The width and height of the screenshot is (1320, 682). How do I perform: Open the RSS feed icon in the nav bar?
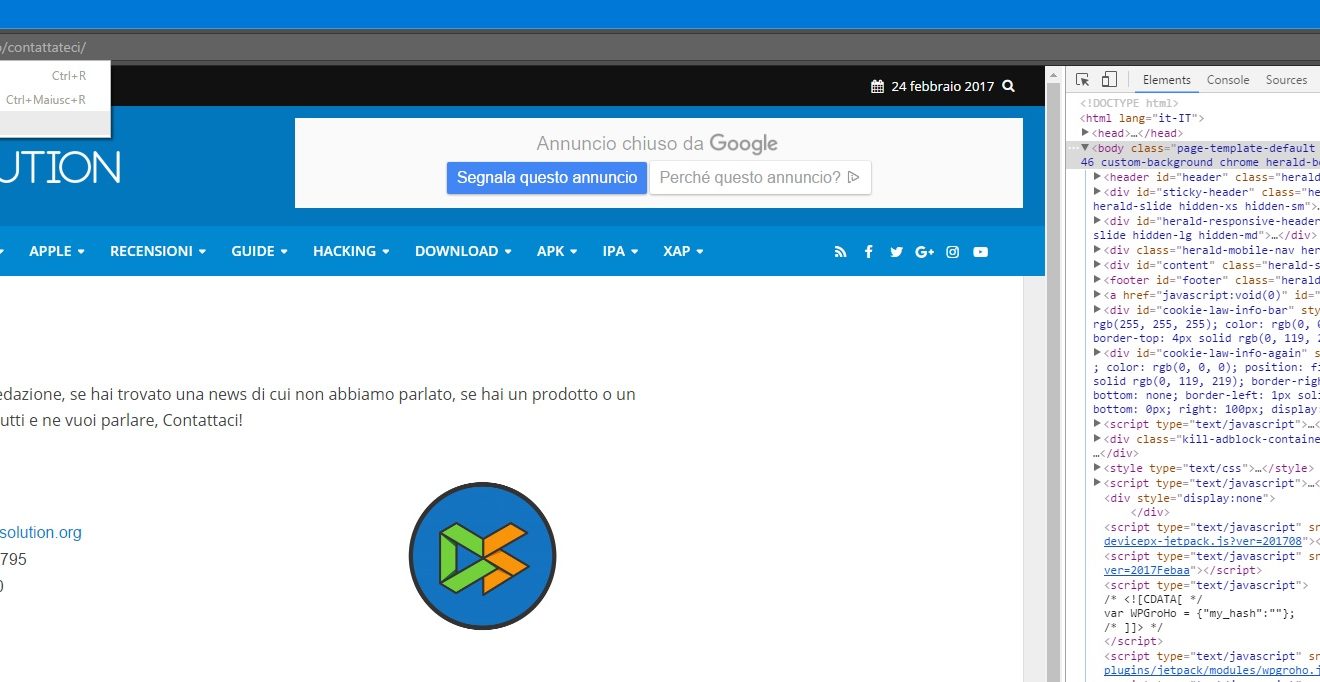[840, 252]
